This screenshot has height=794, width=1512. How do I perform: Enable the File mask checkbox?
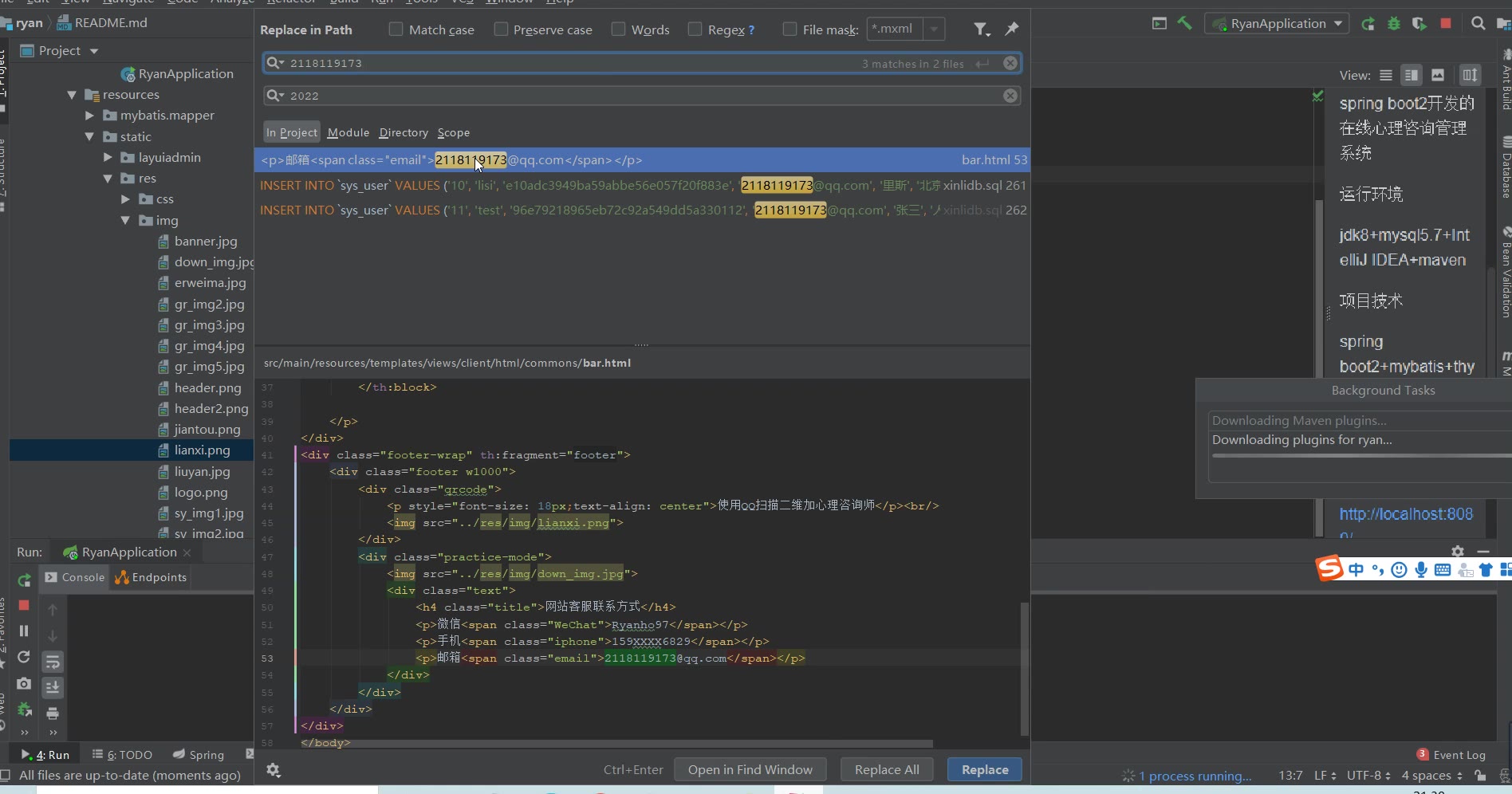(789, 29)
